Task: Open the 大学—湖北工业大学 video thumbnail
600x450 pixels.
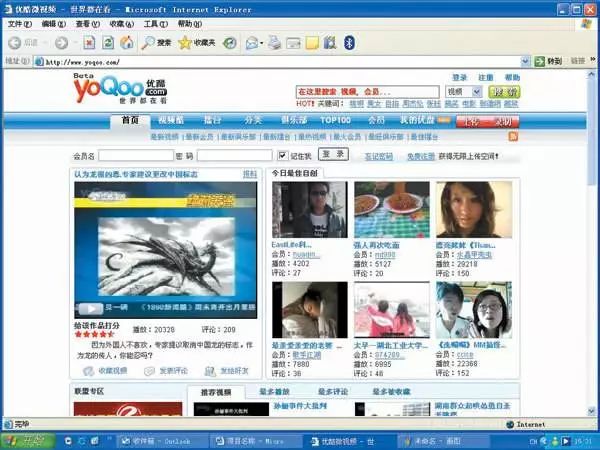Action: pos(392,310)
